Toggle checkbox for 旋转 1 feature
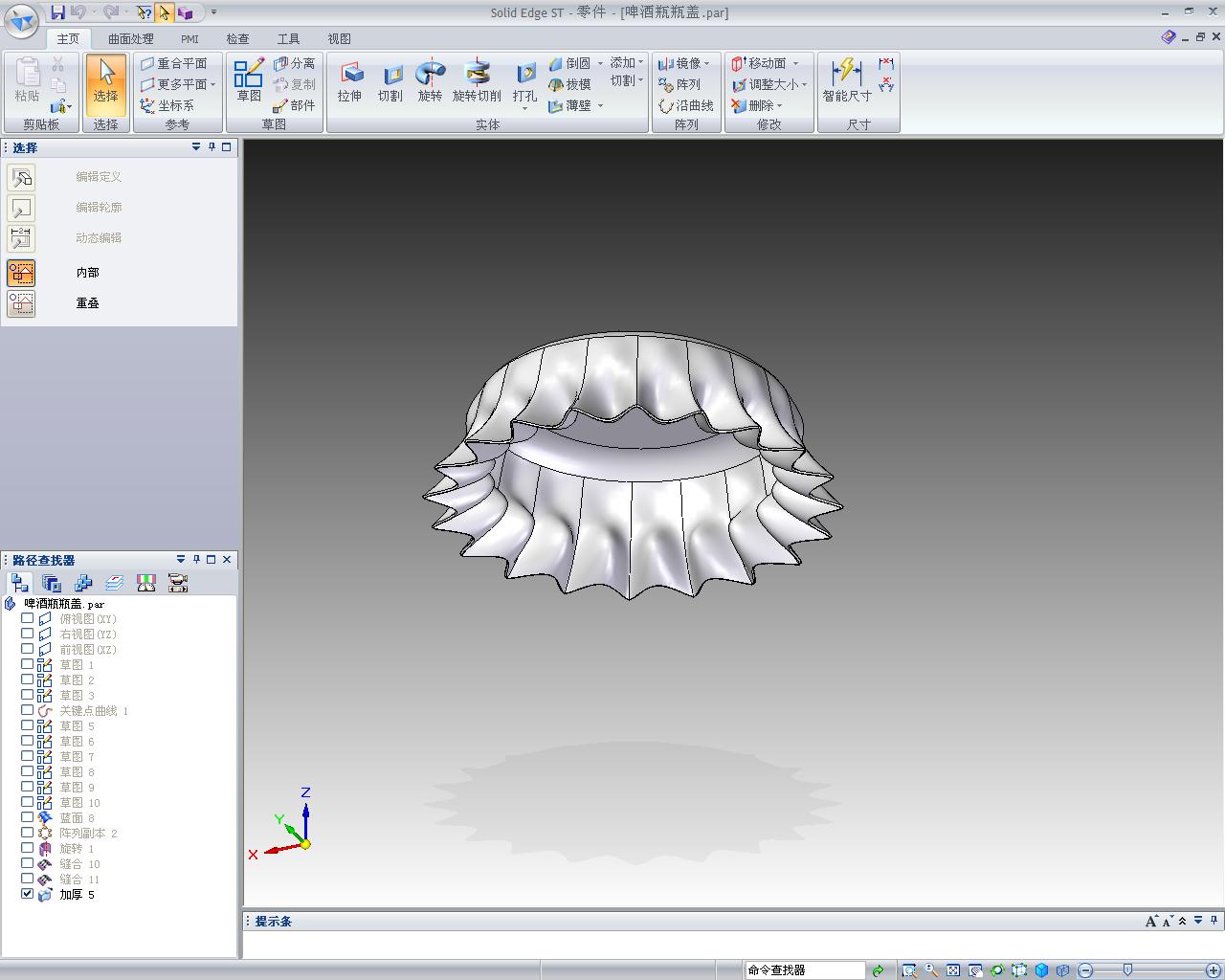Image resolution: width=1225 pixels, height=980 pixels. coord(28,848)
